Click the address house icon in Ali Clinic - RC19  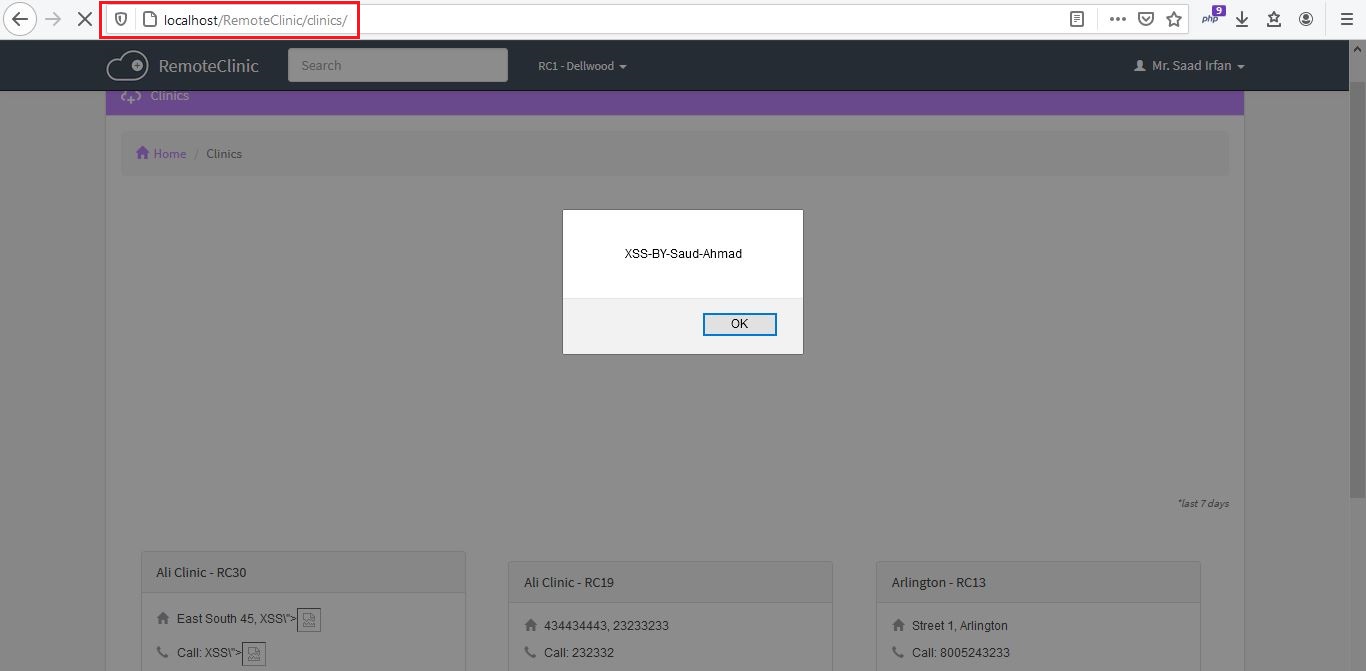click(531, 625)
